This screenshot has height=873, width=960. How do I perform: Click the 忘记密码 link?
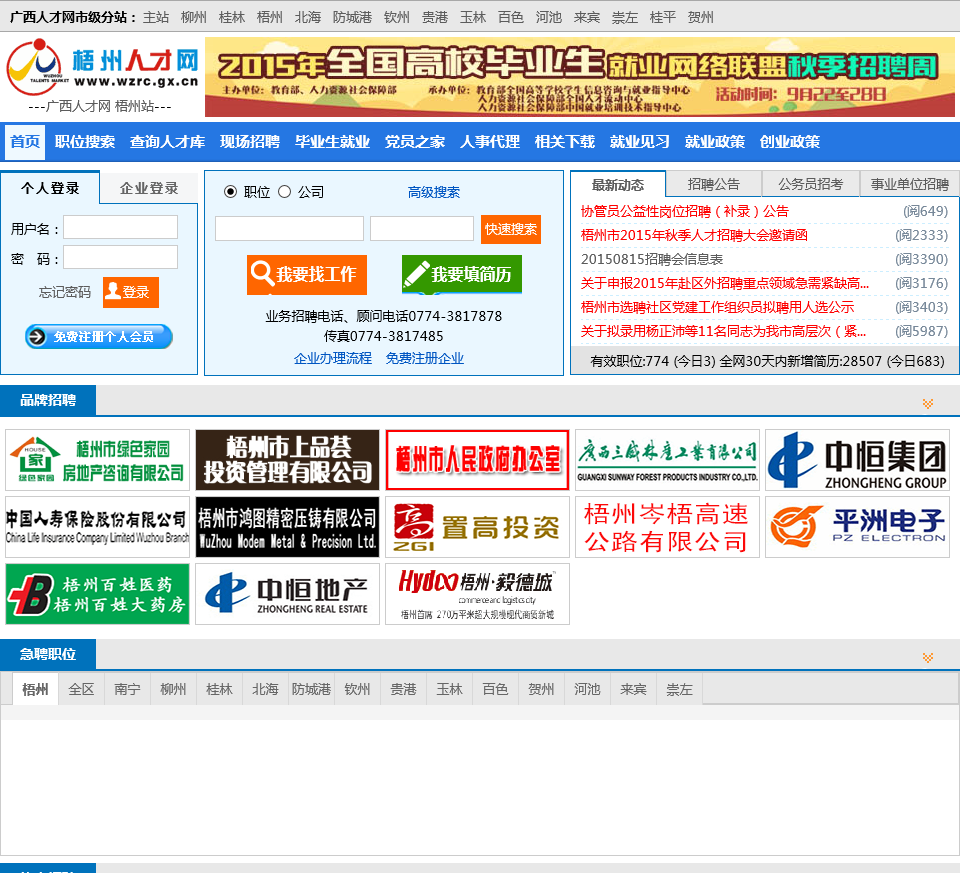[65, 292]
